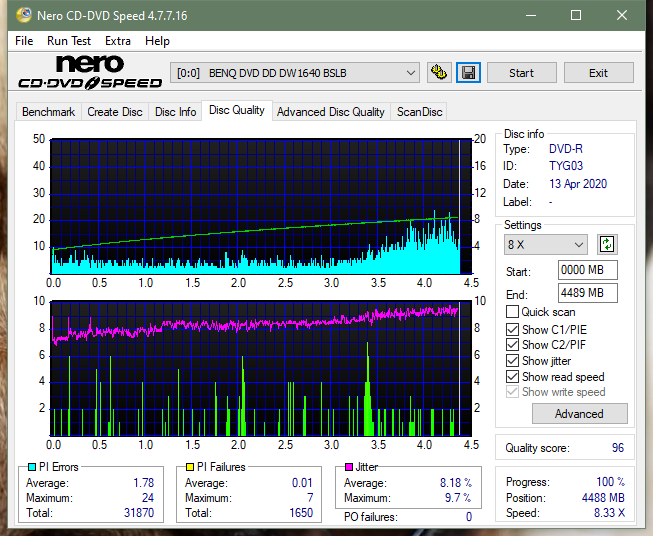Click the Exit button
The height and width of the screenshot is (536, 653).
click(598, 73)
